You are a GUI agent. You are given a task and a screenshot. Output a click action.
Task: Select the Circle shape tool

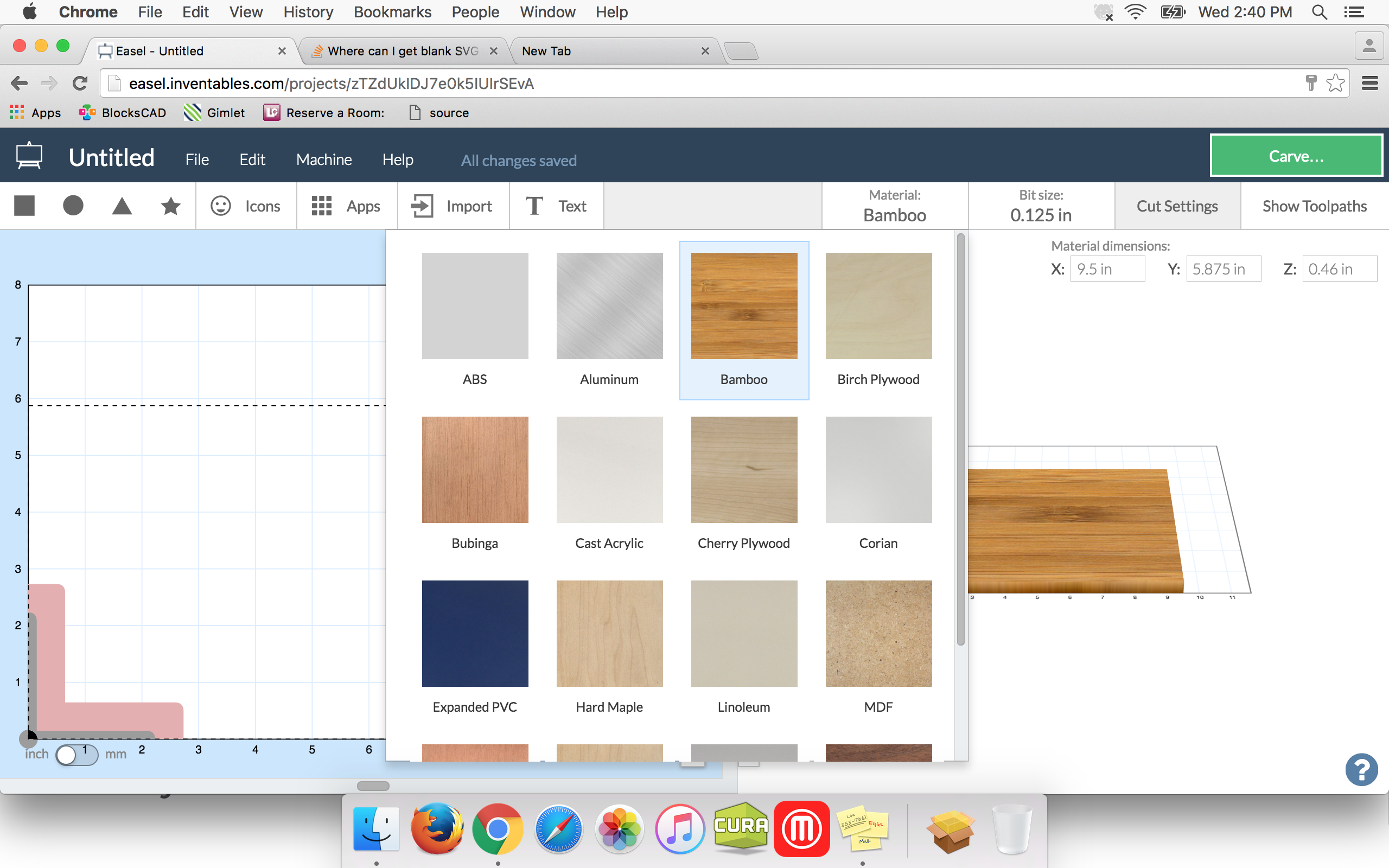(x=73, y=206)
